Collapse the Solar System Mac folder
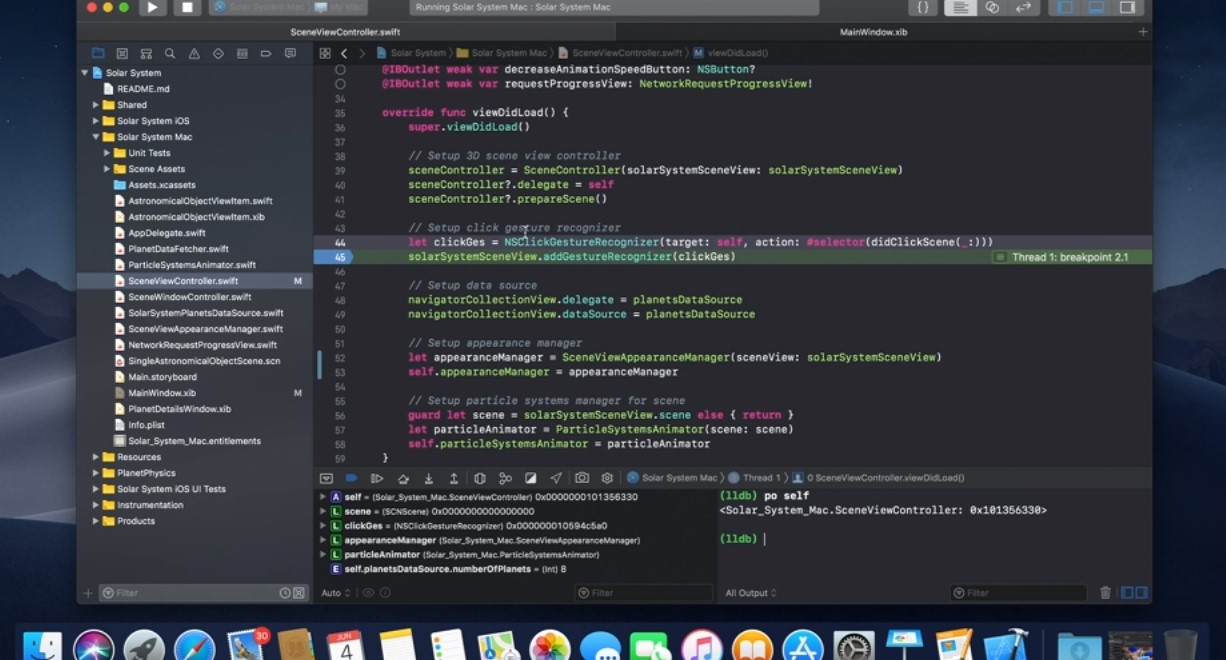The height and width of the screenshot is (660, 1226). tap(96, 137)
